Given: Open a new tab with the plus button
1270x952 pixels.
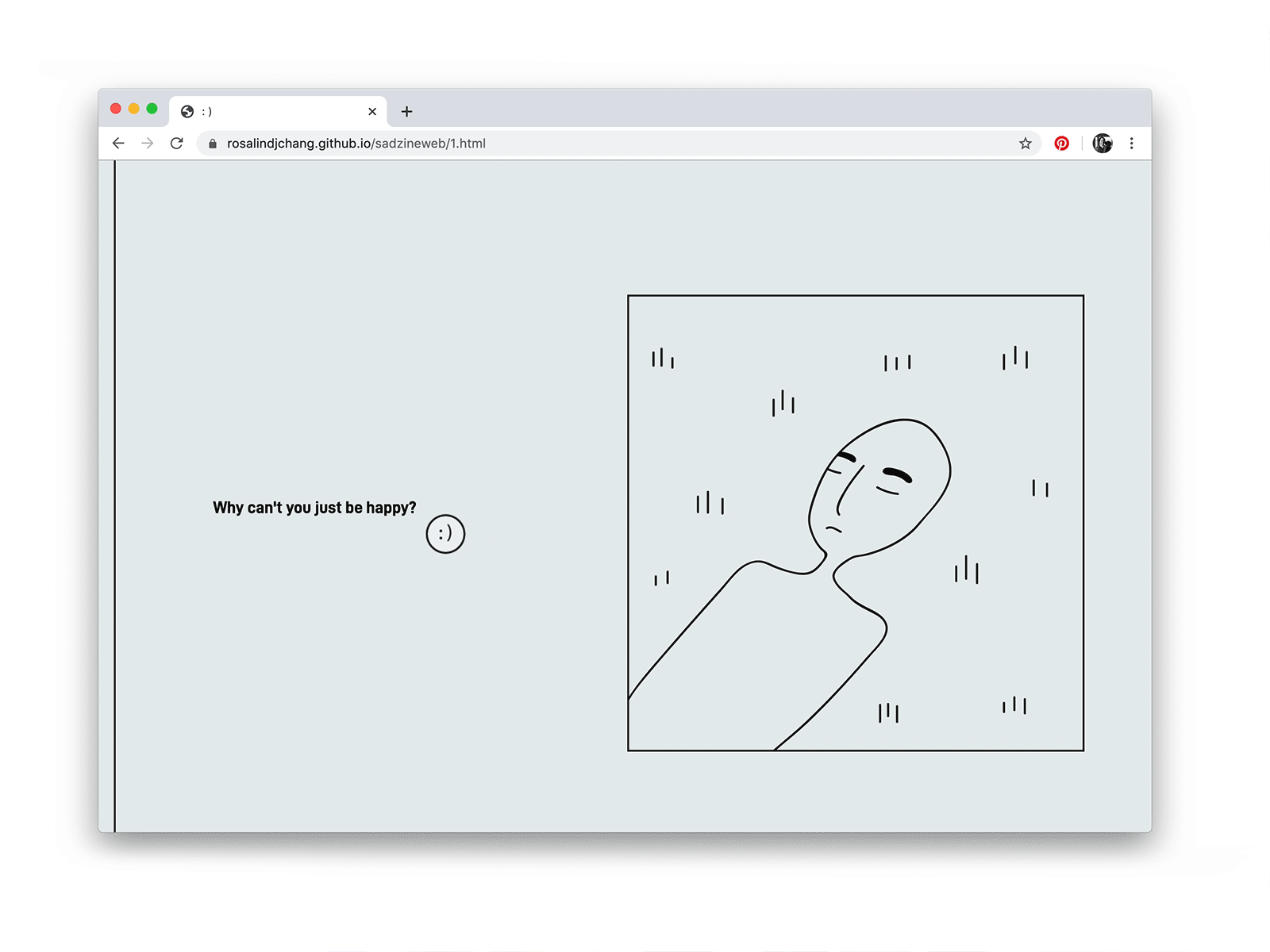Looking at the screenshot, I should point(406,112).
